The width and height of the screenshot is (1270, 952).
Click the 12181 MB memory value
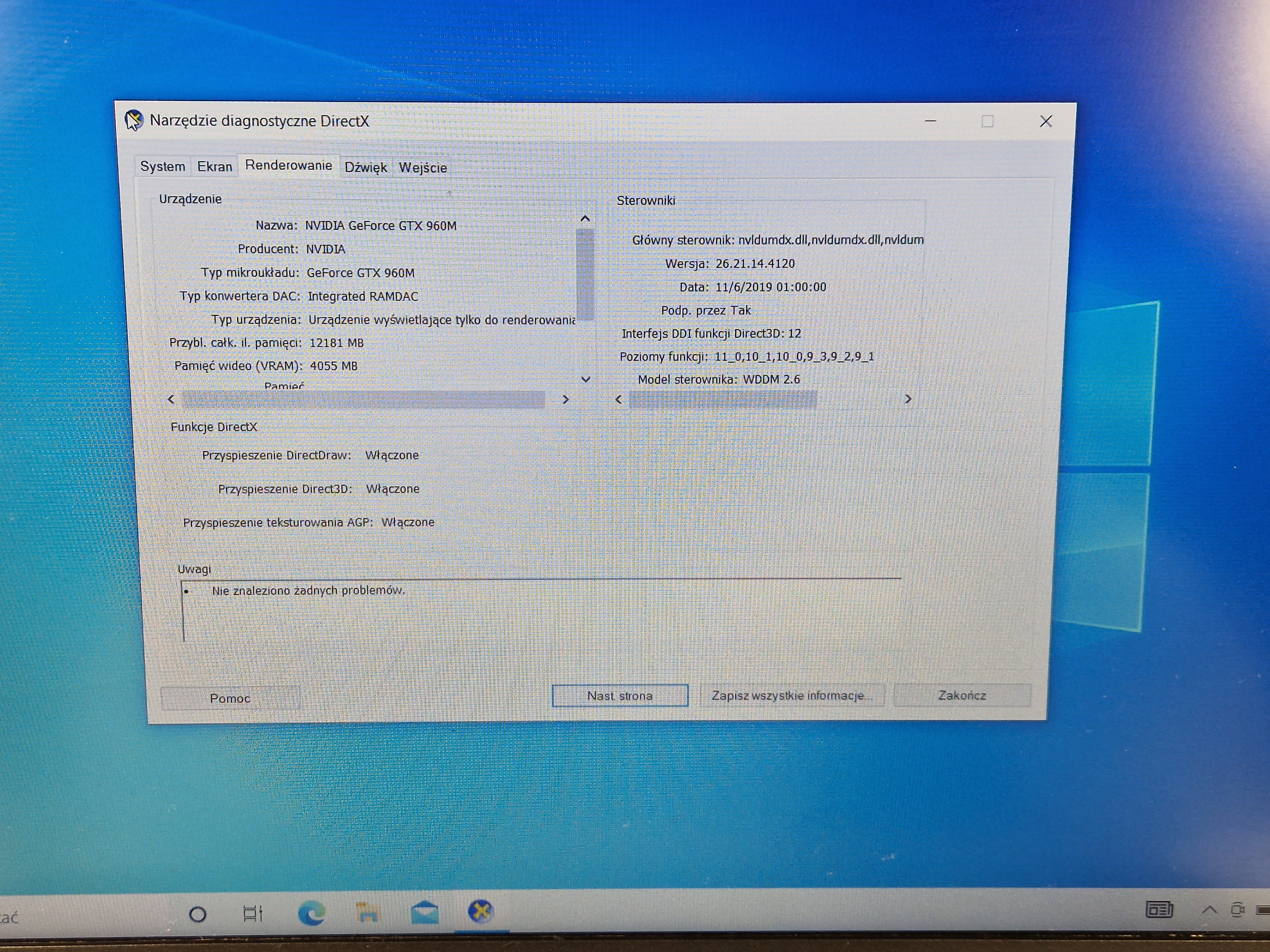pos(337,343)
